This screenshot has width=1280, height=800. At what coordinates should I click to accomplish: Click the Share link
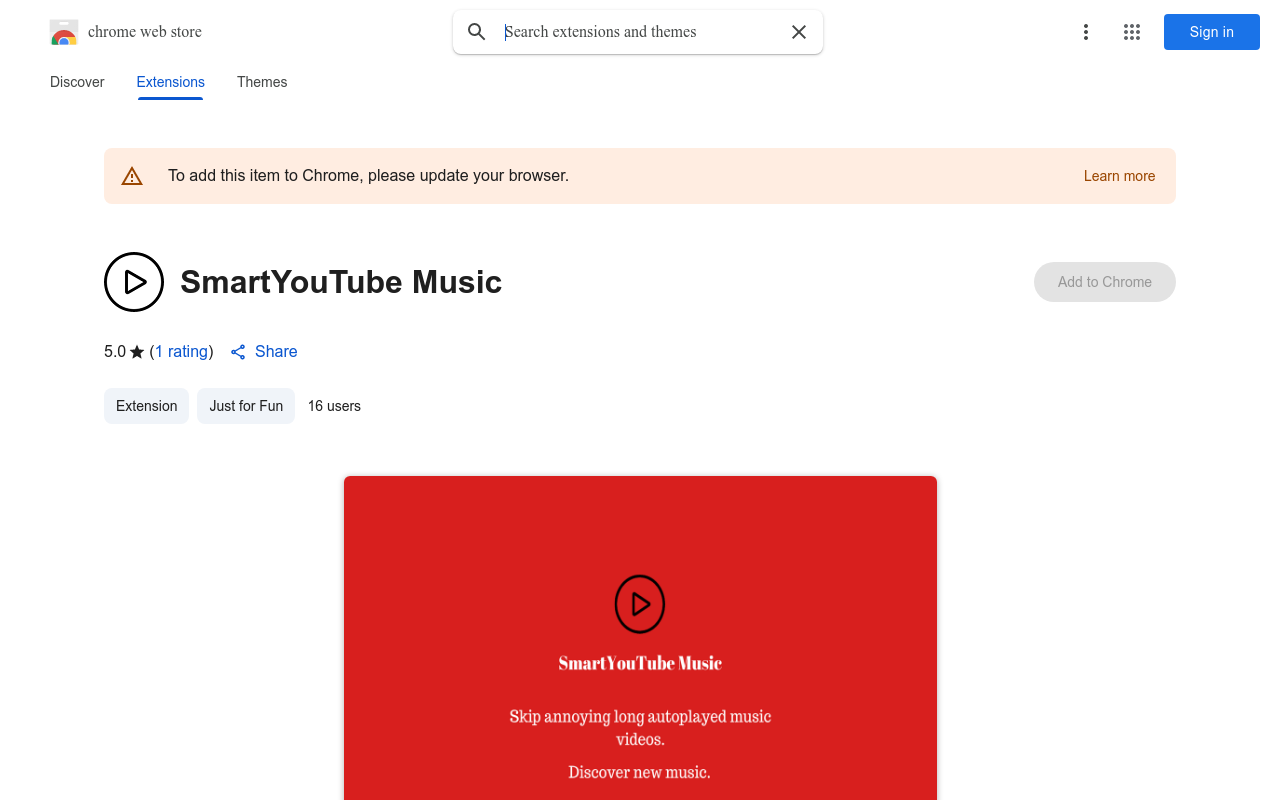(276, 352)
